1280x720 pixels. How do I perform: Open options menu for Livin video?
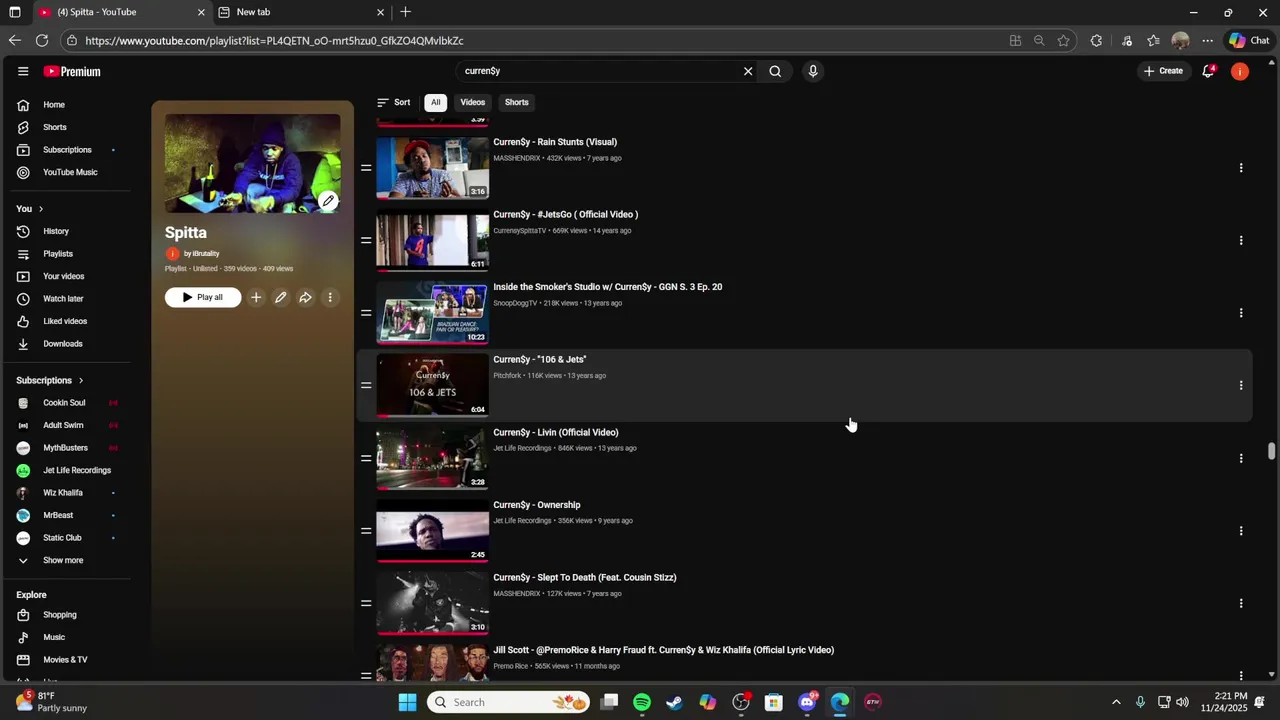click(1241, 458)
